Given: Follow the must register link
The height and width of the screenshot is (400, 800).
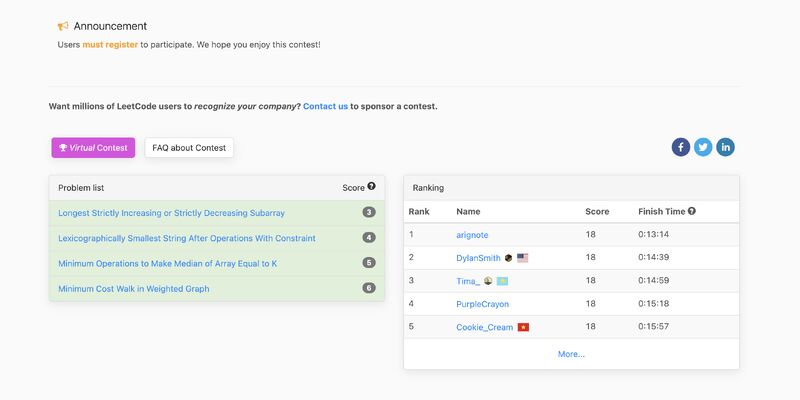Looking at the screenshot, I should (x=110, y=44).
